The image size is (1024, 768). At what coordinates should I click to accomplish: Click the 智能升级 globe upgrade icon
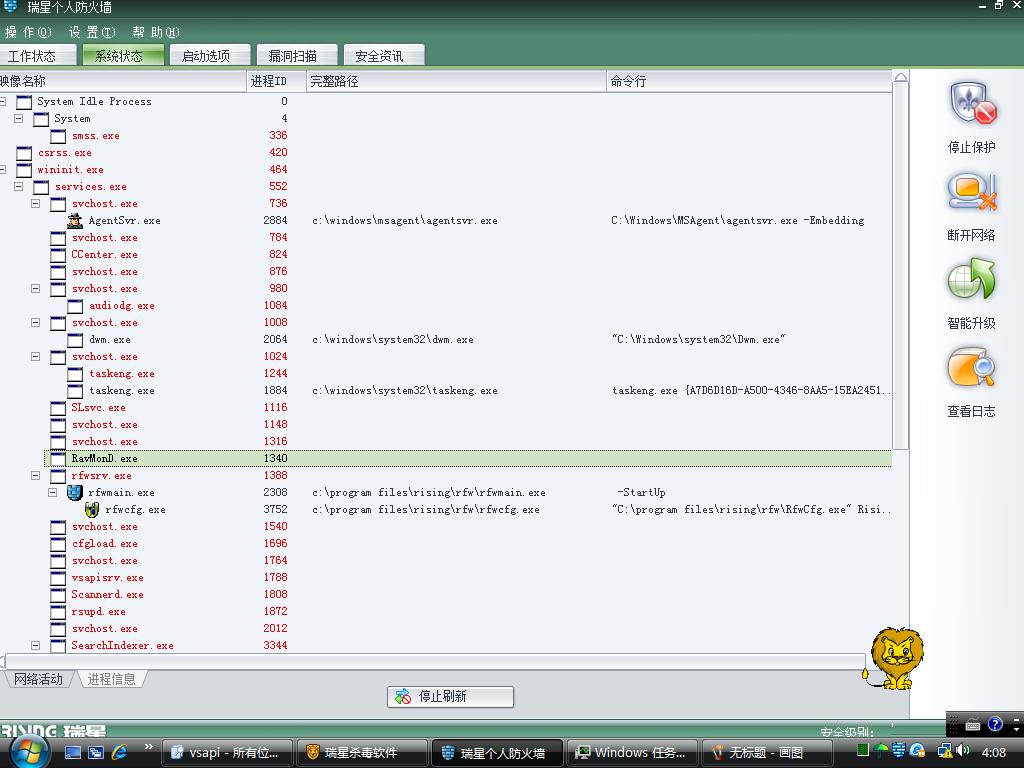point(972,280)
